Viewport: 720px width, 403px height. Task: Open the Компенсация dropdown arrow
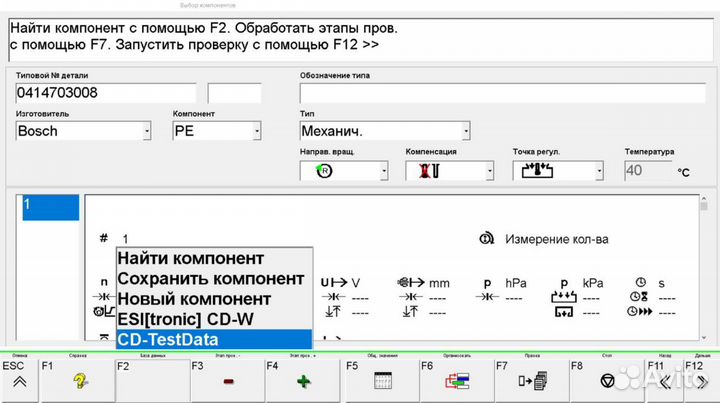tap(489, 171)
